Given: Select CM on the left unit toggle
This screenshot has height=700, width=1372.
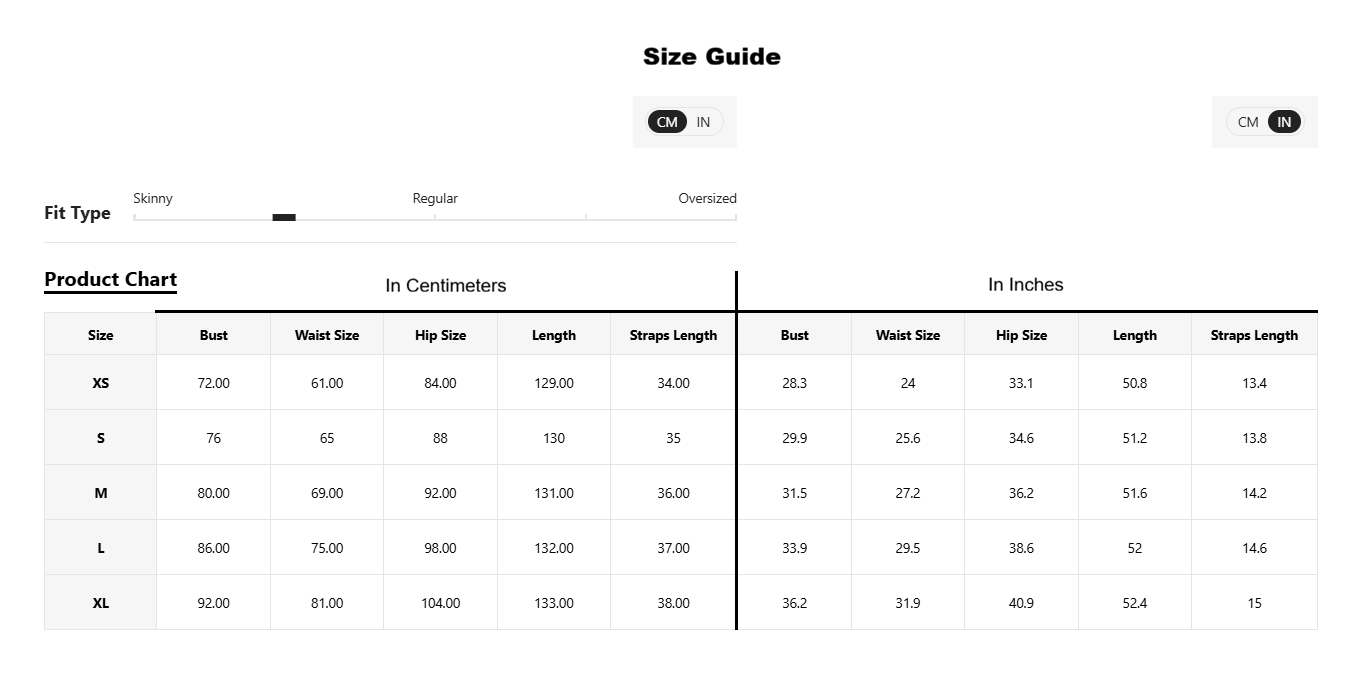Looking at the screenshot, I should click(667, 122).
